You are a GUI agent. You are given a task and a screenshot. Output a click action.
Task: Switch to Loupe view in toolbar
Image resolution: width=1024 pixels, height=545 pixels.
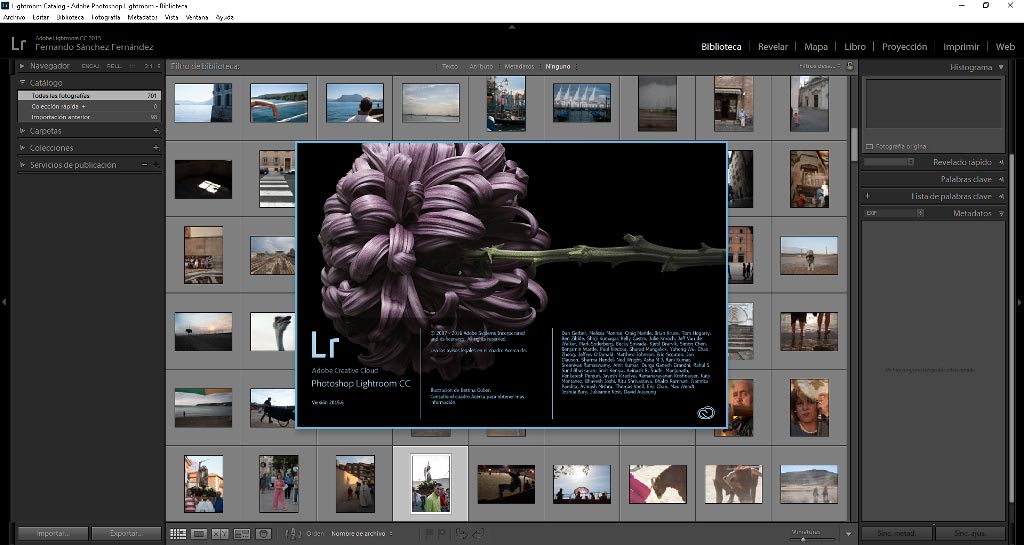coord(199,534)
